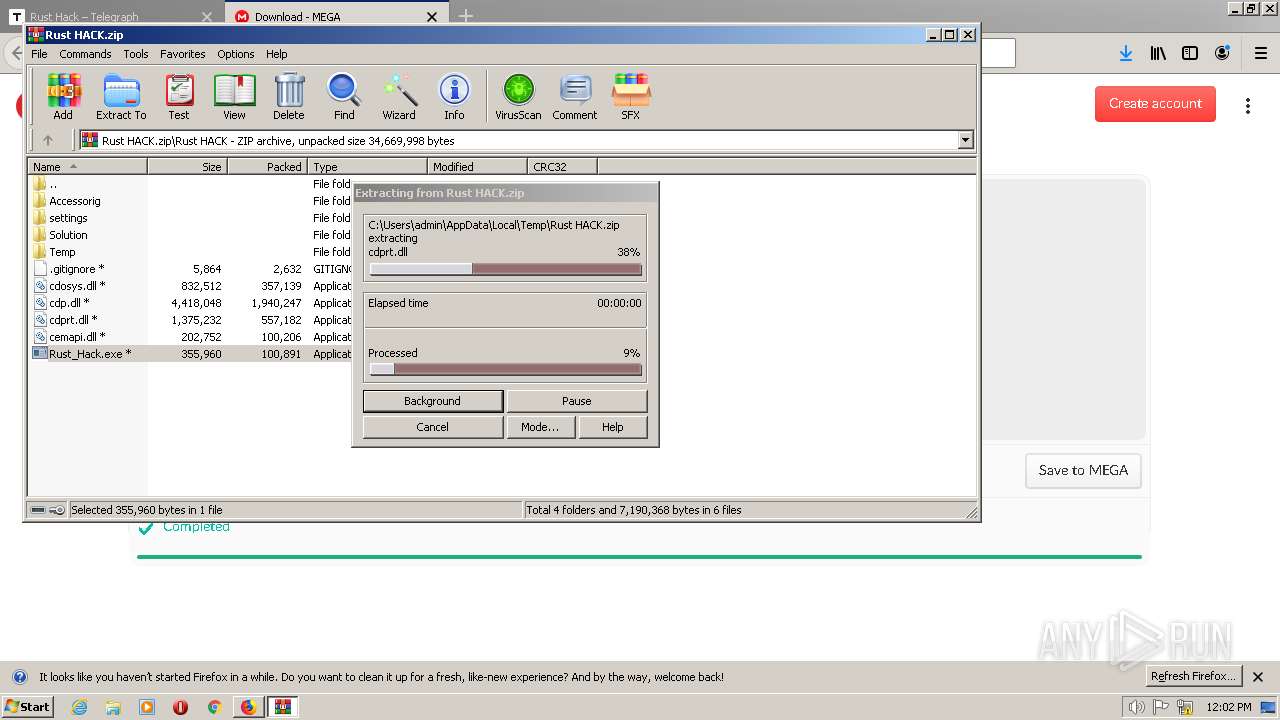
Task: Select the Download - MEGA tab
Action: (x=337, y=17)
